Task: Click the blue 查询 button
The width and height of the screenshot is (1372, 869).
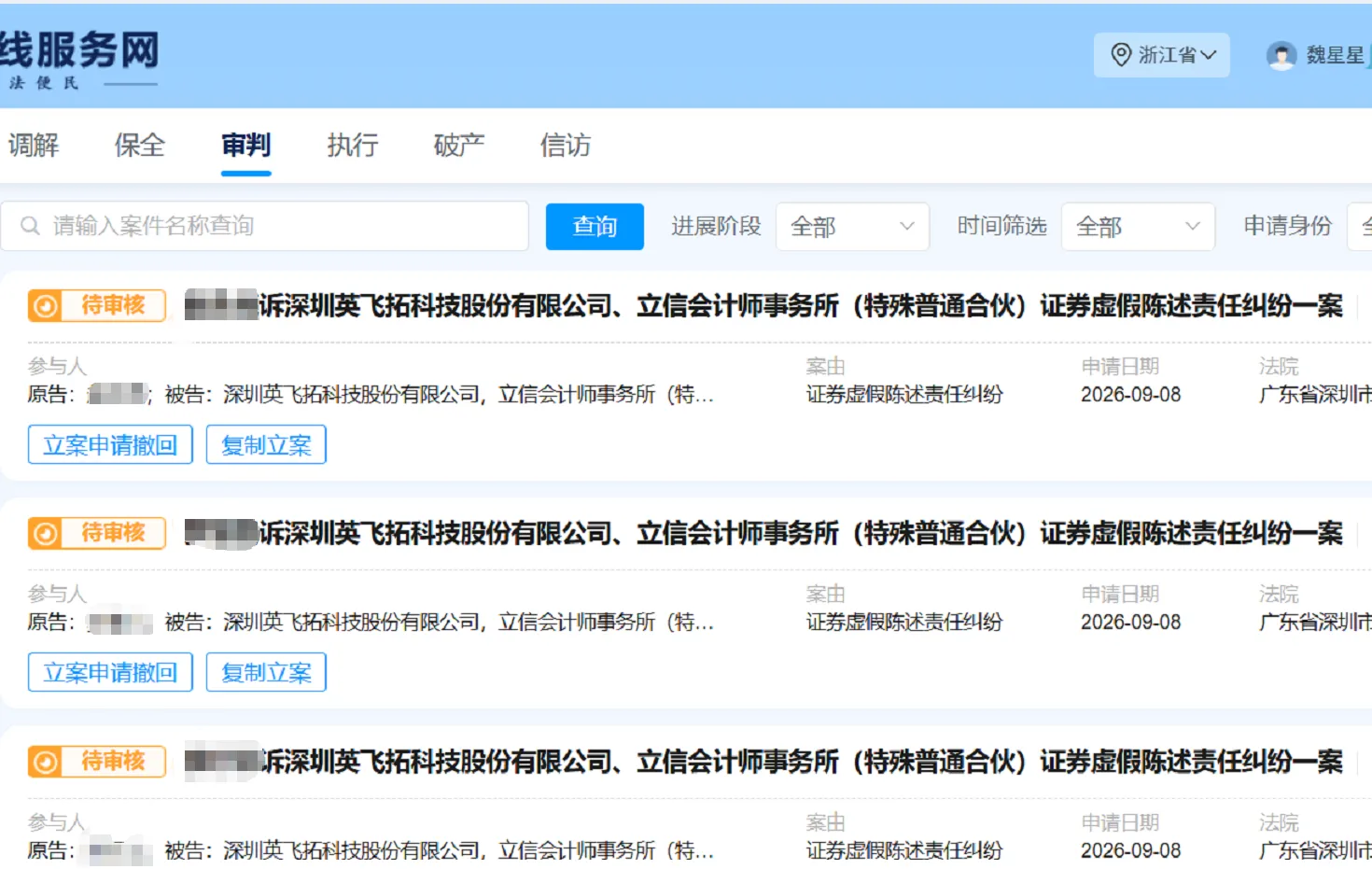Action: click(595, 227)
